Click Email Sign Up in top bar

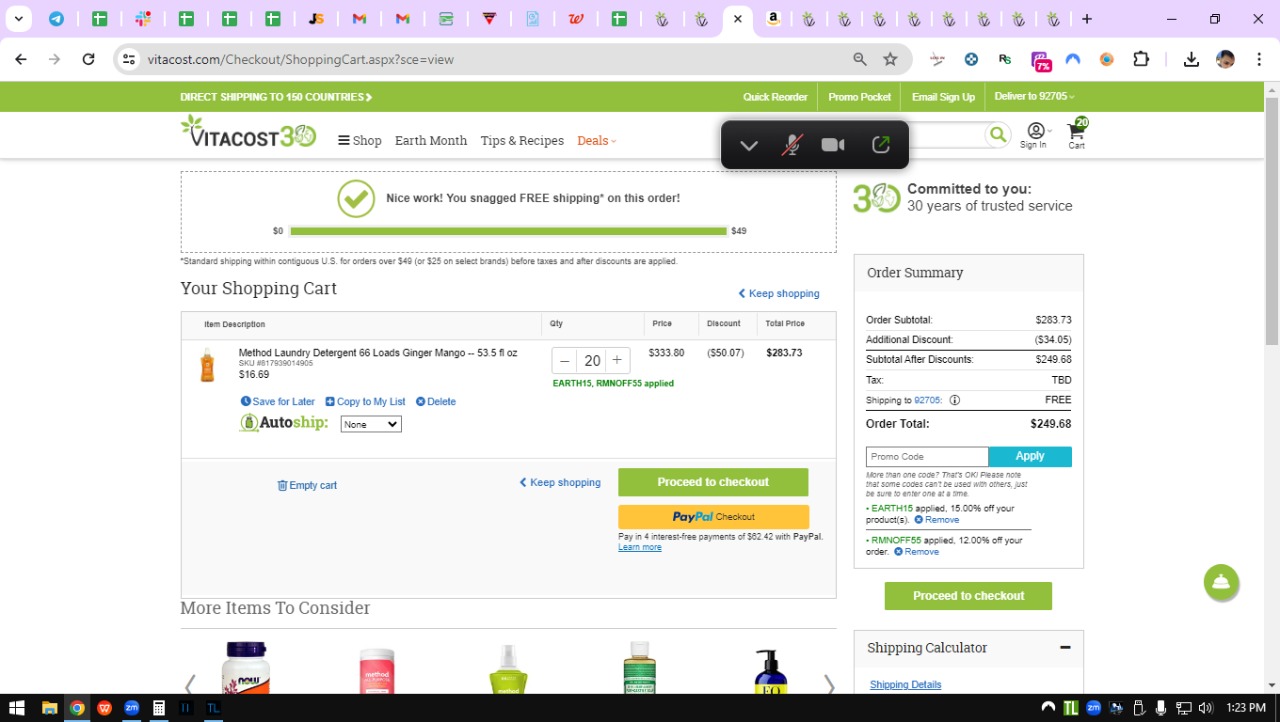tap(943, 97)
